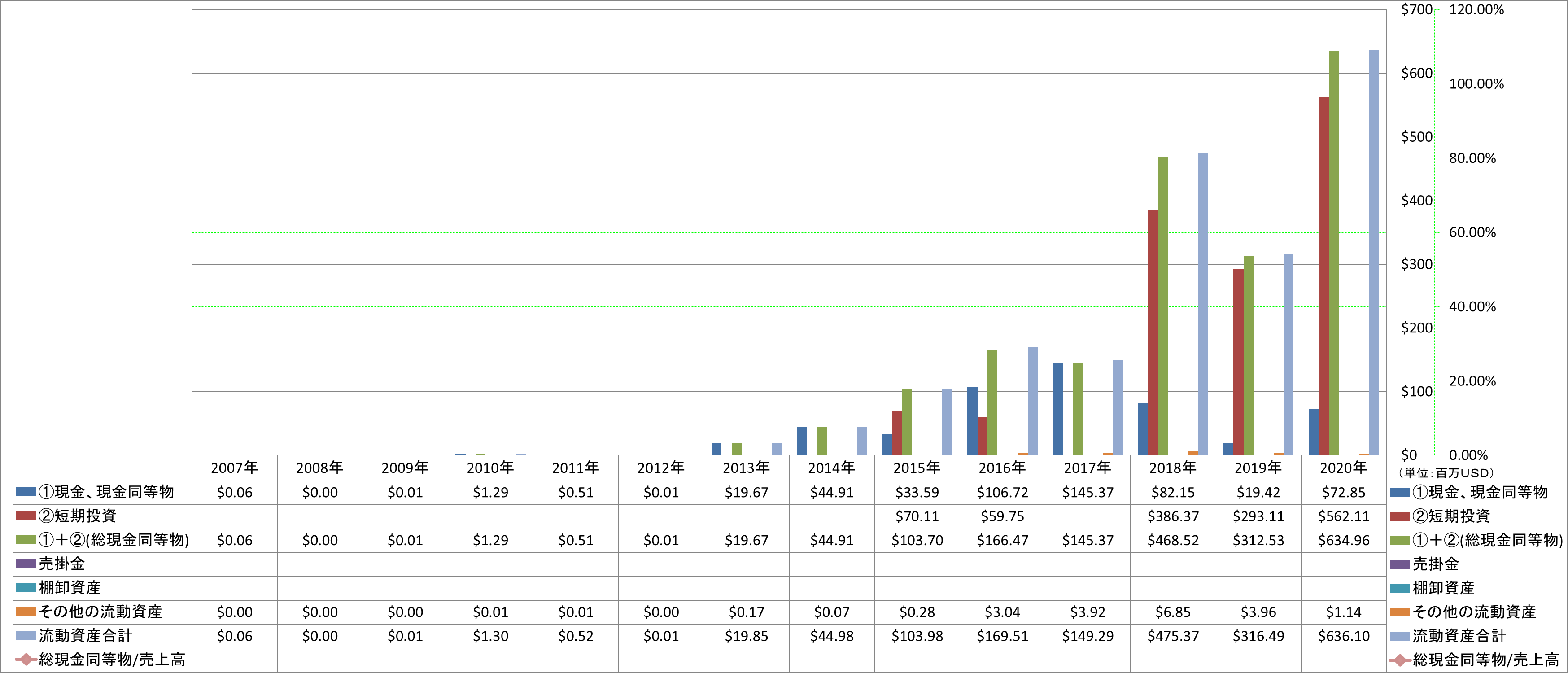Select the 2015年 短期投資 value $70.11

point(917,516)
